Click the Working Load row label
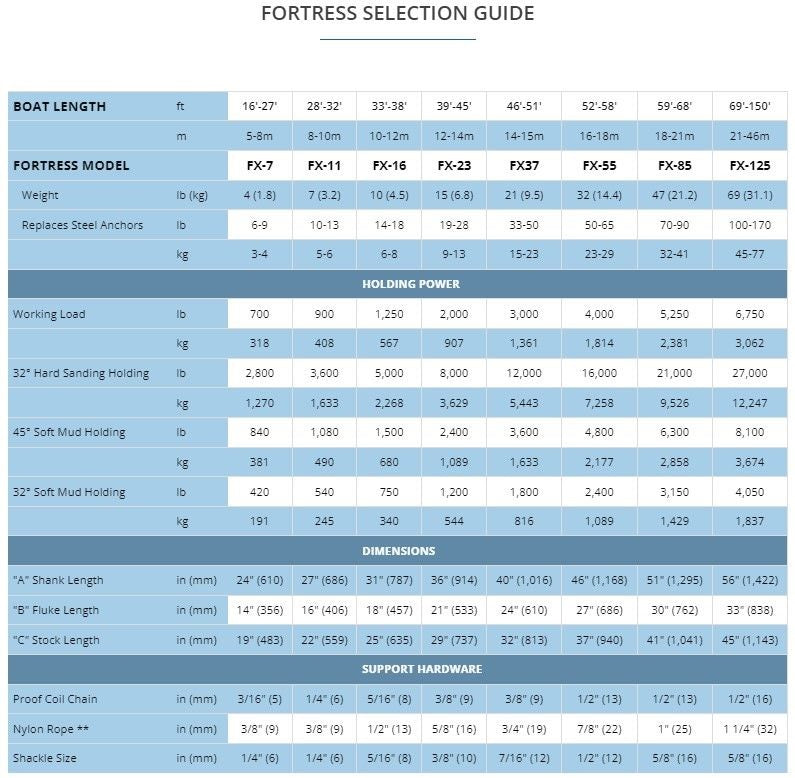This screenshot has width=795, height=778. point(49,314)
